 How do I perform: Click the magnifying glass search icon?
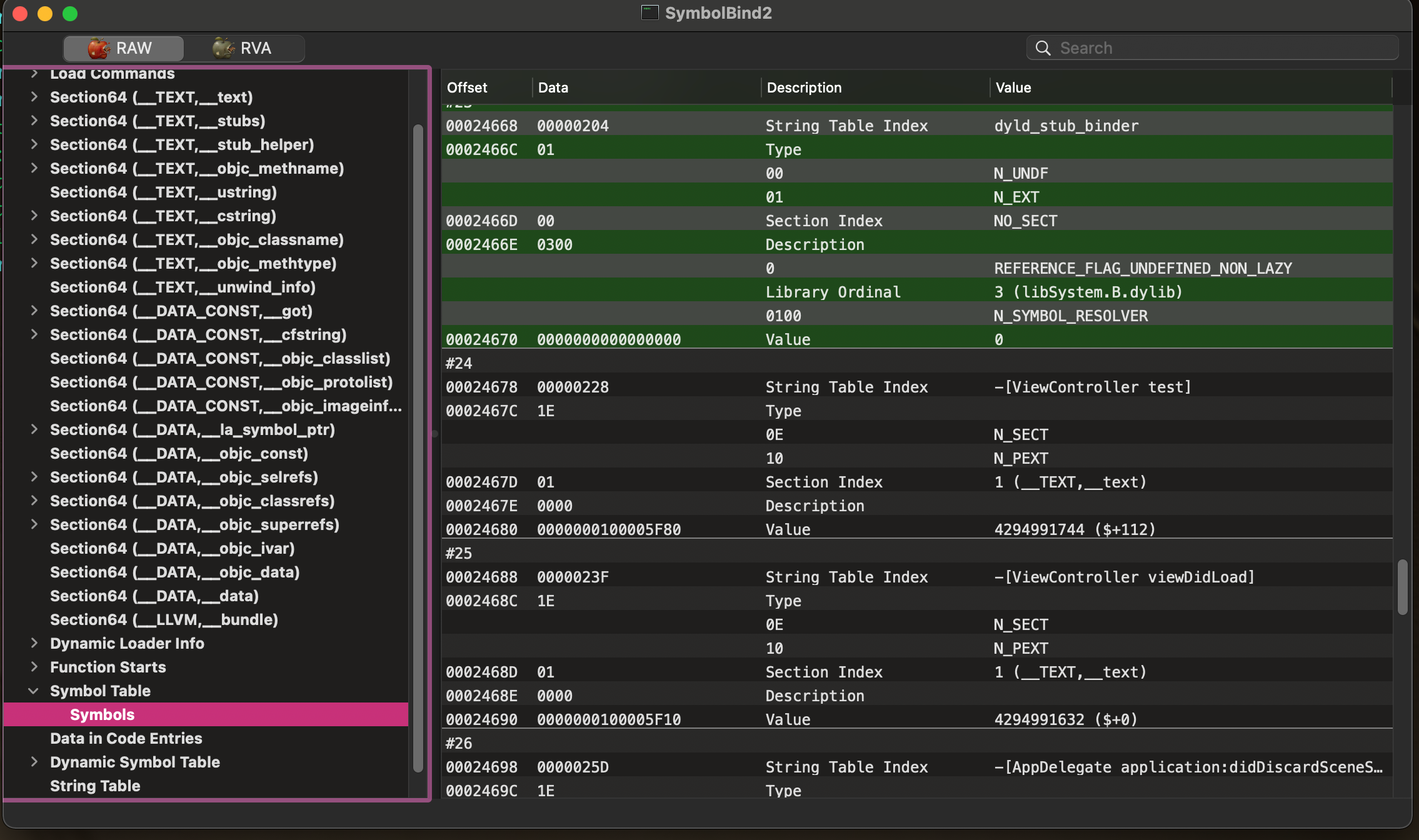coord(1043,48)
